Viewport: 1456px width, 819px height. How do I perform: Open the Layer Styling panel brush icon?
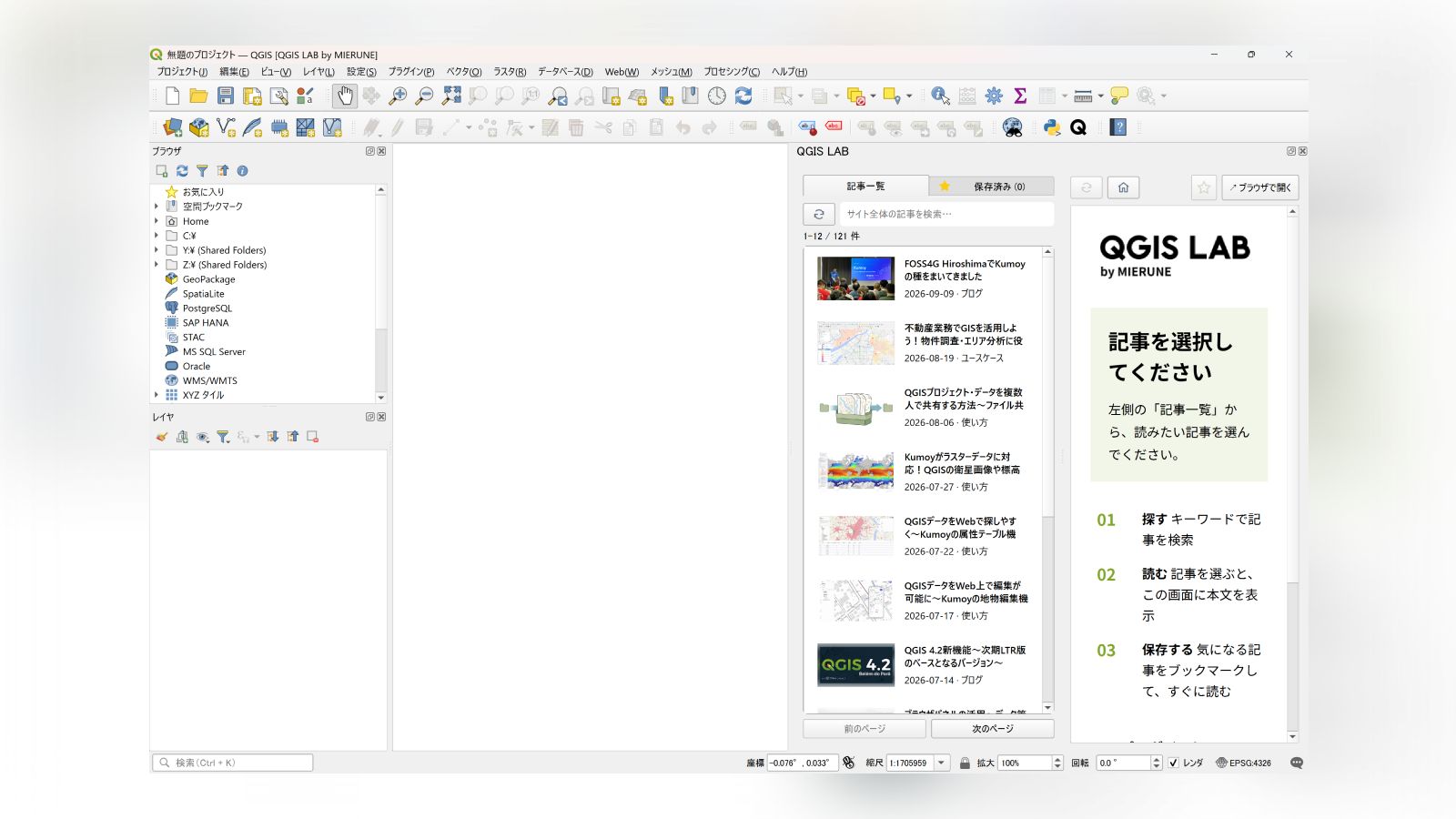click(x=162, y=437)
